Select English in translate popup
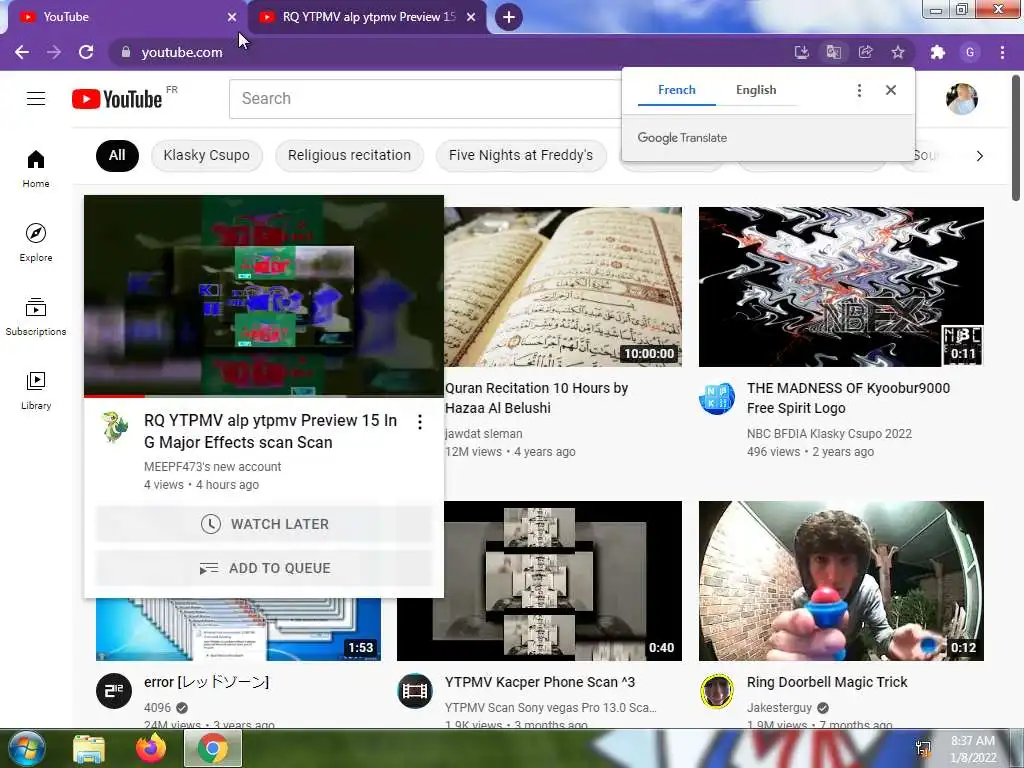The width and height of the screenshot is (1024, 768). (756, 90)
